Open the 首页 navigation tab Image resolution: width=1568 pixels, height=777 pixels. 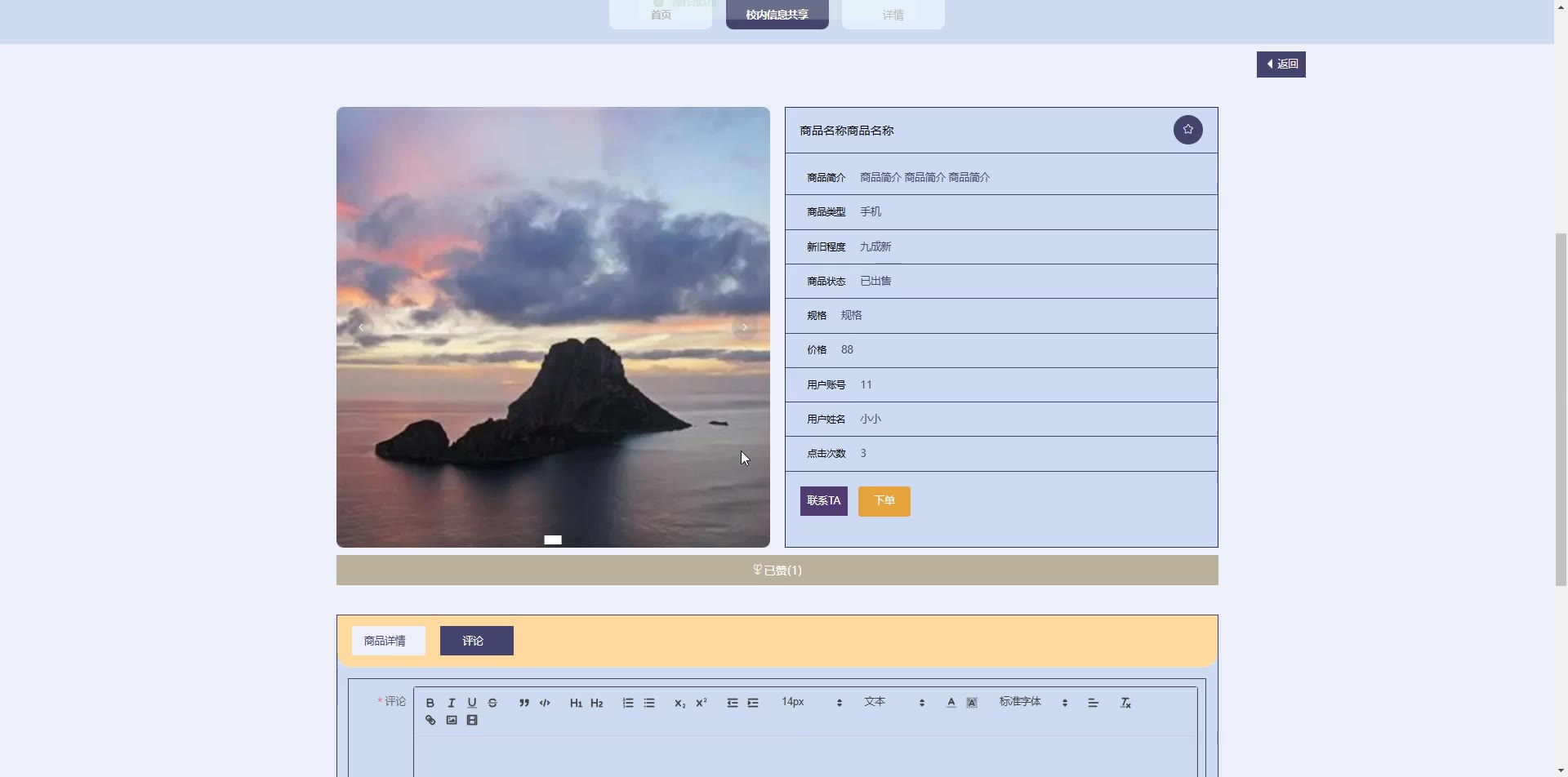tap(661, 15)
